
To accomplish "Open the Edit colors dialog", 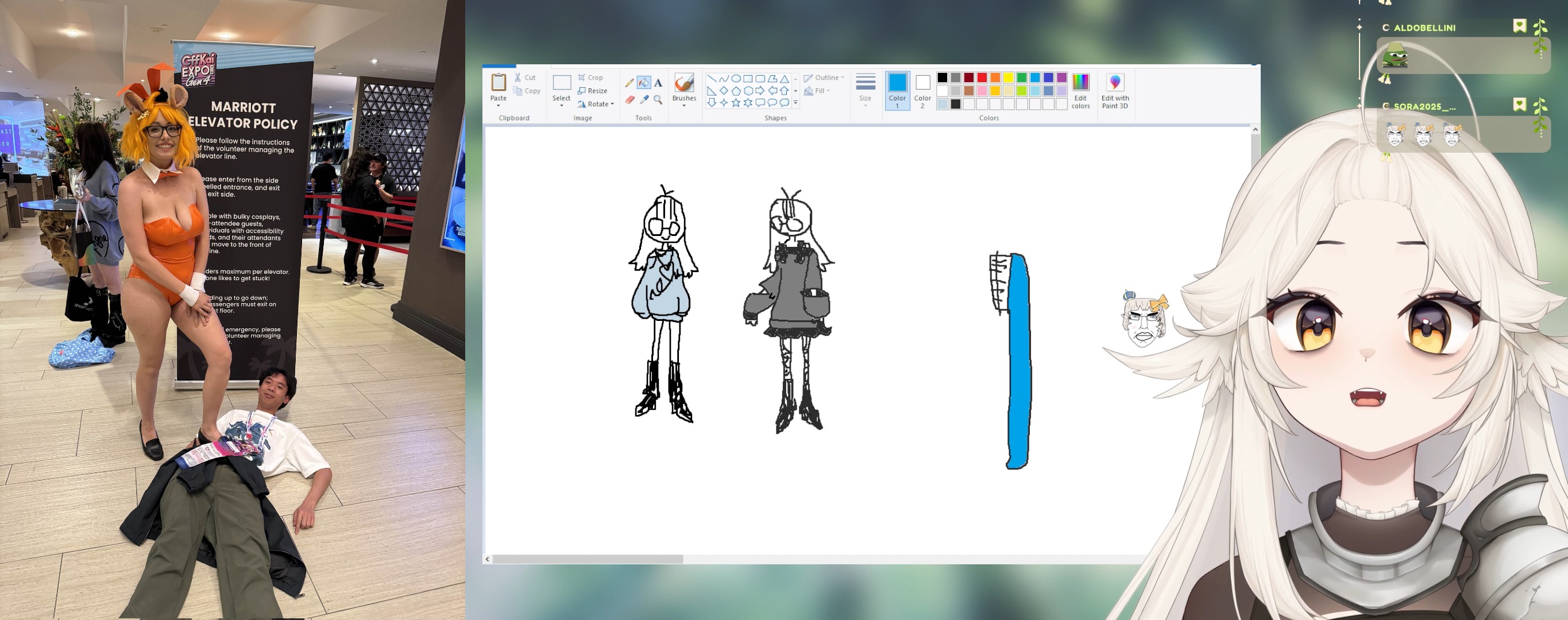I will 1080,91.
